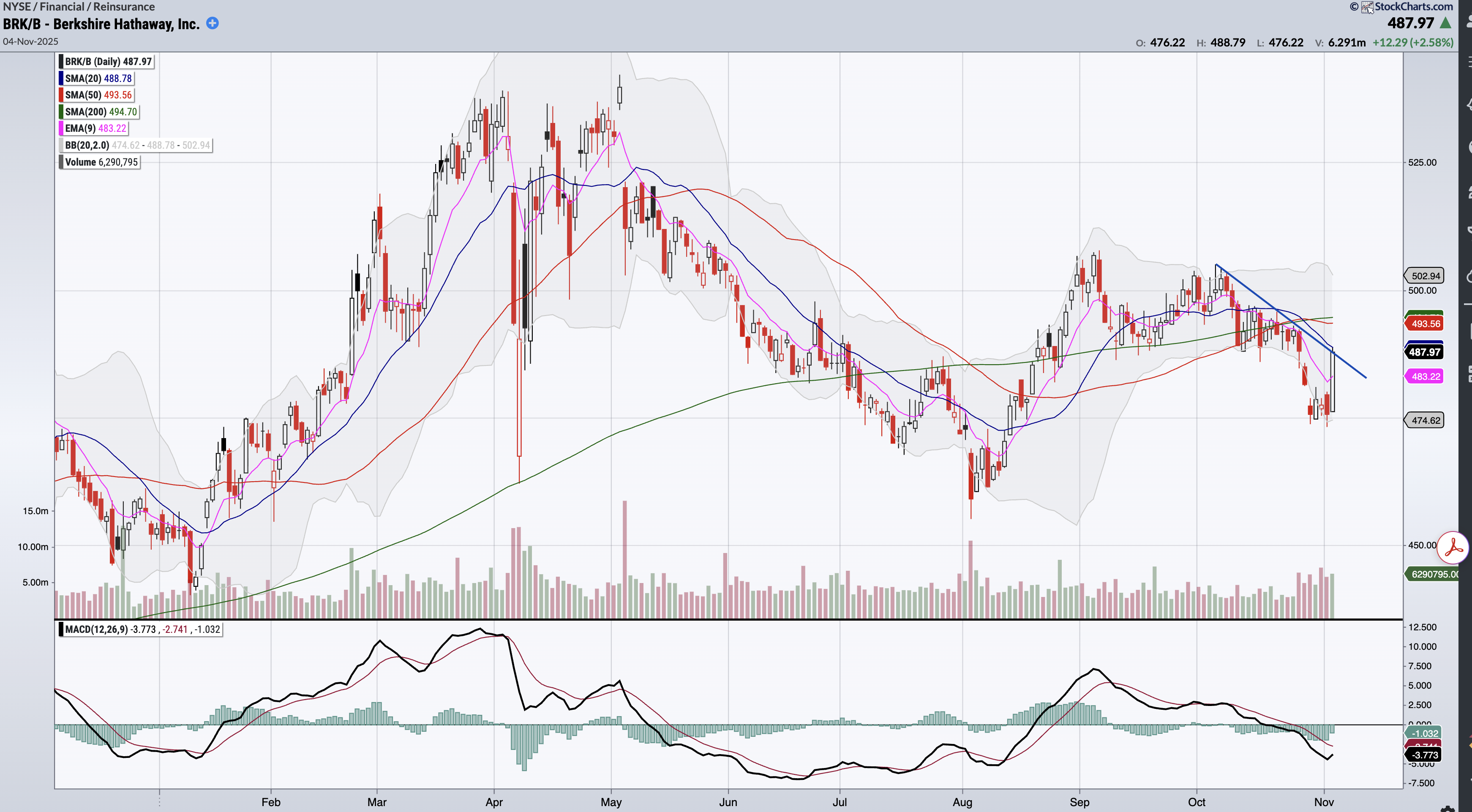This screenshot has width=1472, height=812.
Task: Click the StockCharts.com chart logo icon
Action: tap(1367, 7)
